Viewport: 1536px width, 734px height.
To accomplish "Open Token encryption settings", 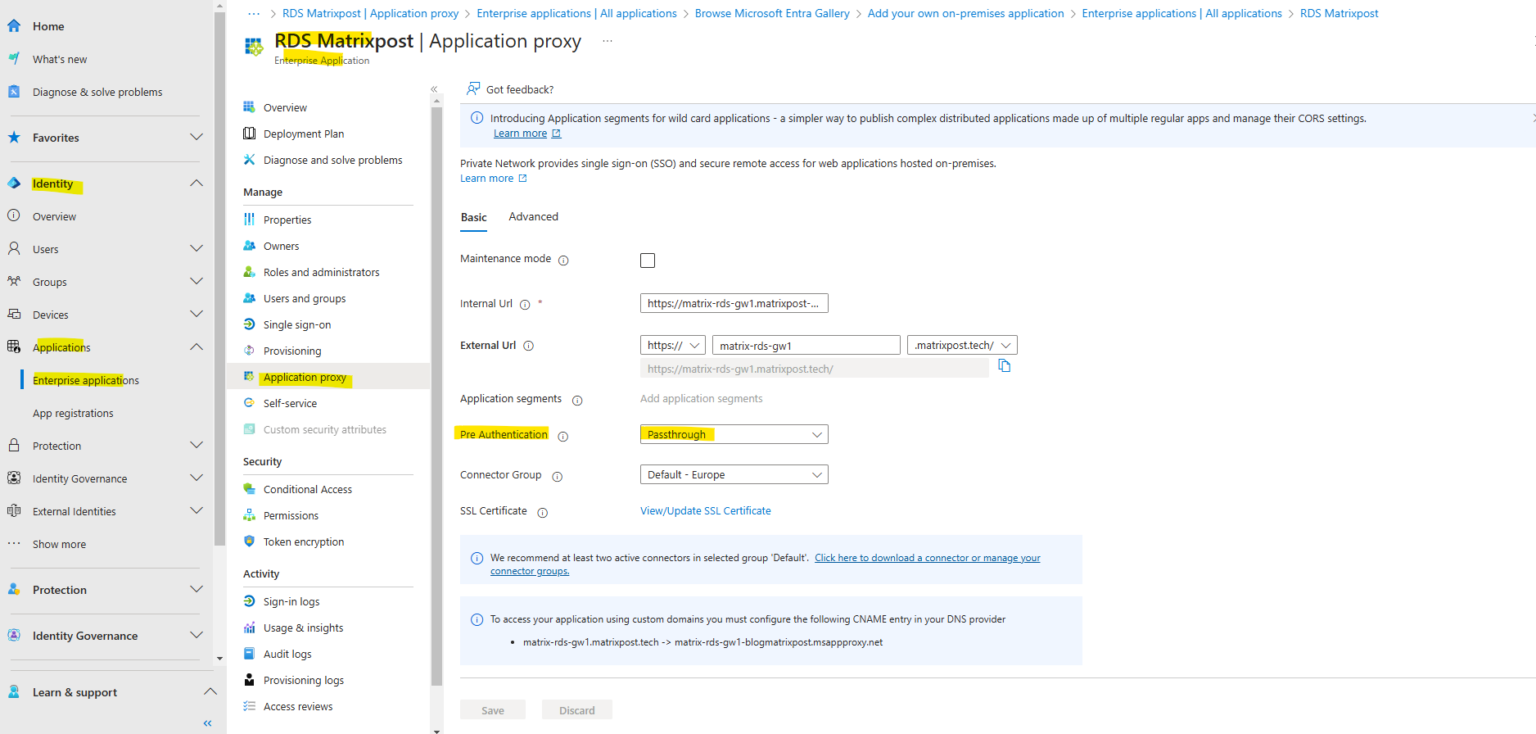I will tap(300, 541).
